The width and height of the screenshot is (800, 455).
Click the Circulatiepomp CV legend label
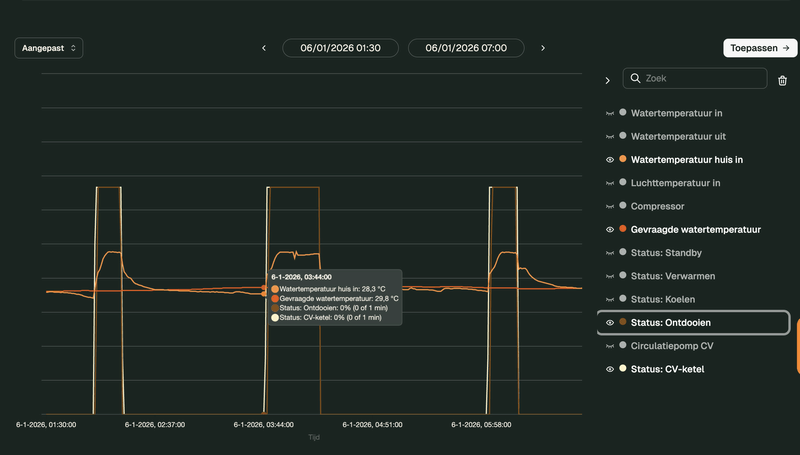[671, 346]
